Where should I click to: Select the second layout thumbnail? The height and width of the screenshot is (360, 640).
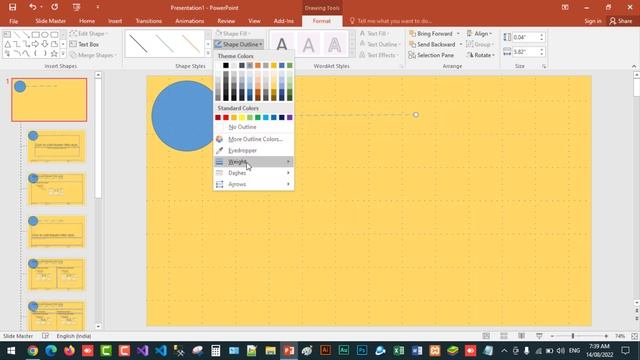(56, 189)
